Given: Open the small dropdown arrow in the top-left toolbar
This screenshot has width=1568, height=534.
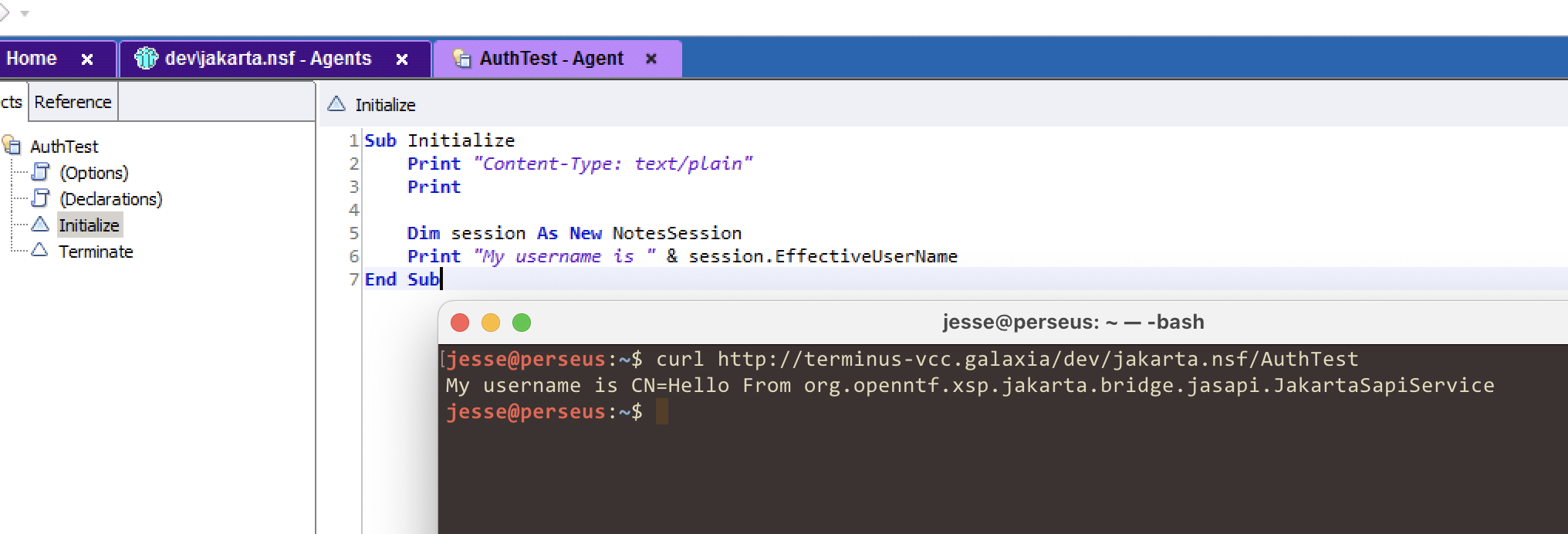Looking at the screenshot, I should point(25,13).
